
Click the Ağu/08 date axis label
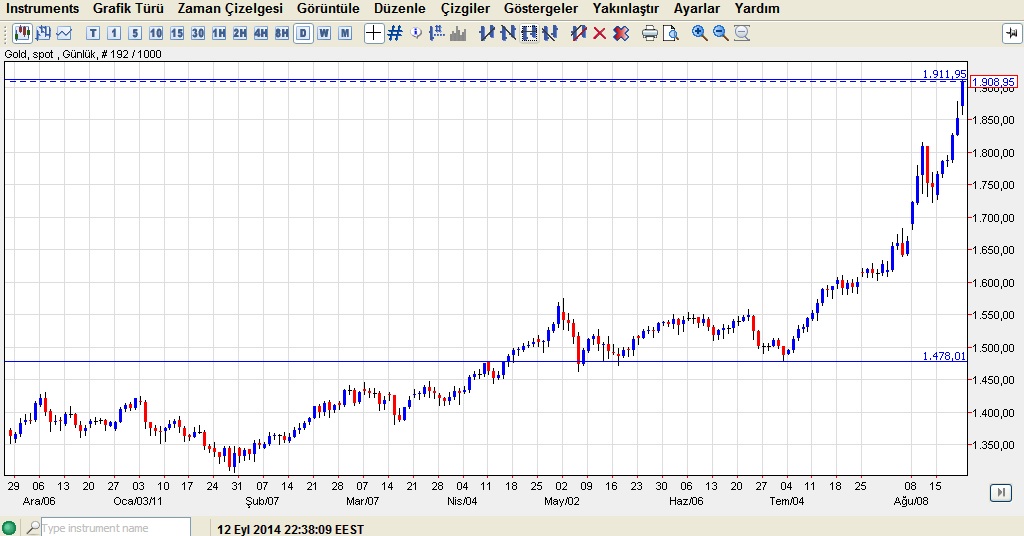[x=911, y=501]
